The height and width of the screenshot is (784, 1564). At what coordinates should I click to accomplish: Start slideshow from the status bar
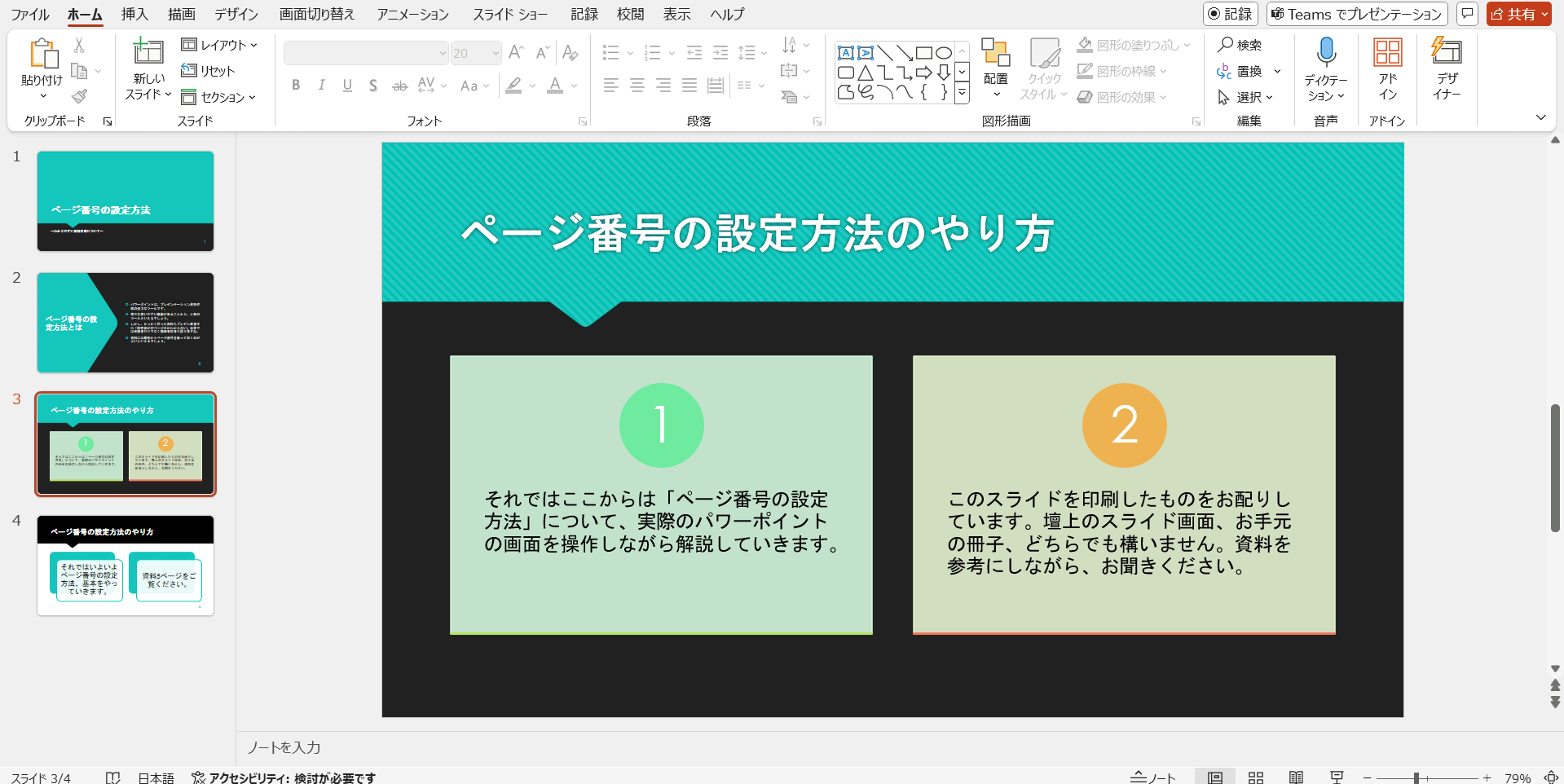1337,777
